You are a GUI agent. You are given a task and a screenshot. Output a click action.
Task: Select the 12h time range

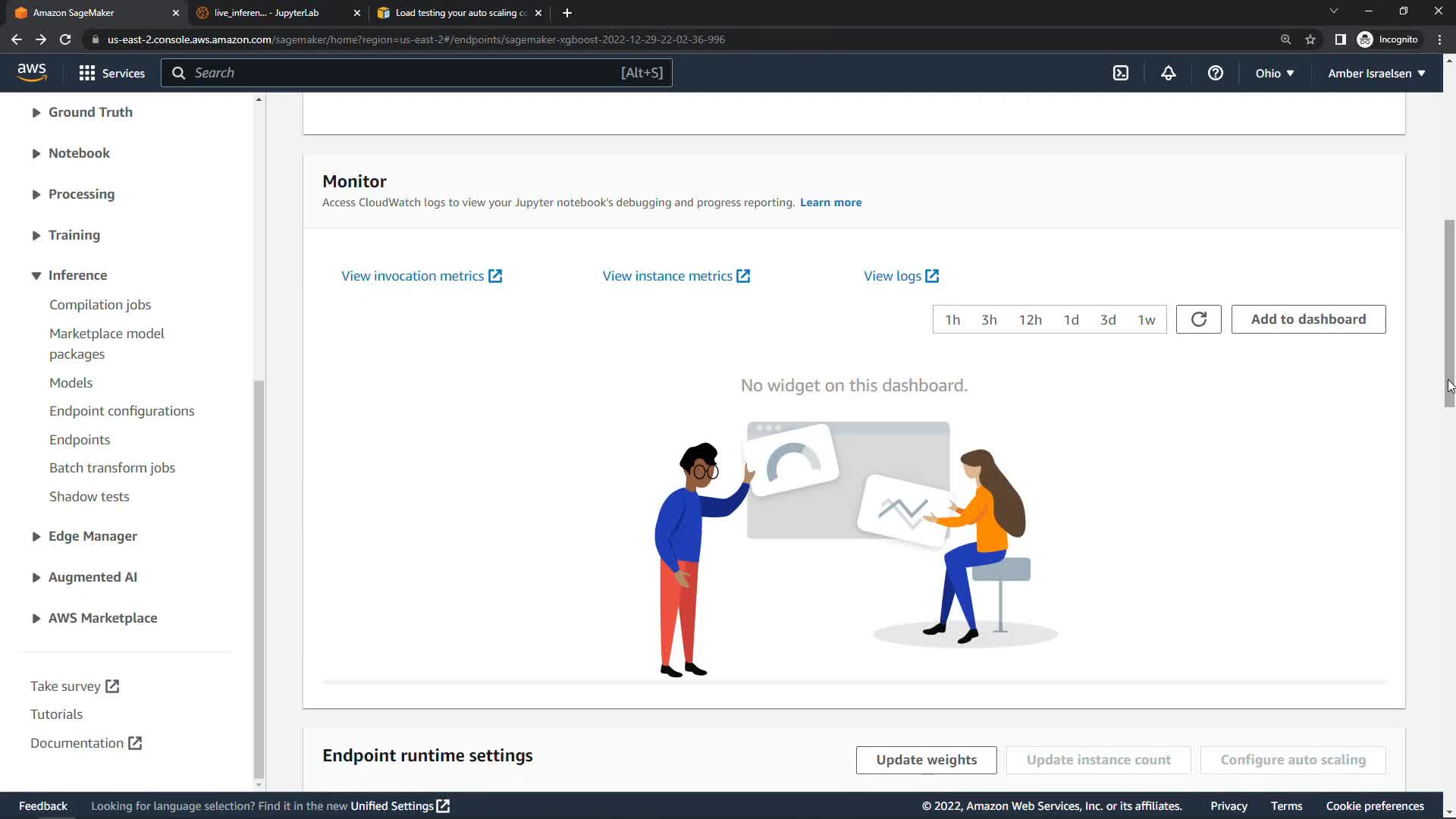1030,320
